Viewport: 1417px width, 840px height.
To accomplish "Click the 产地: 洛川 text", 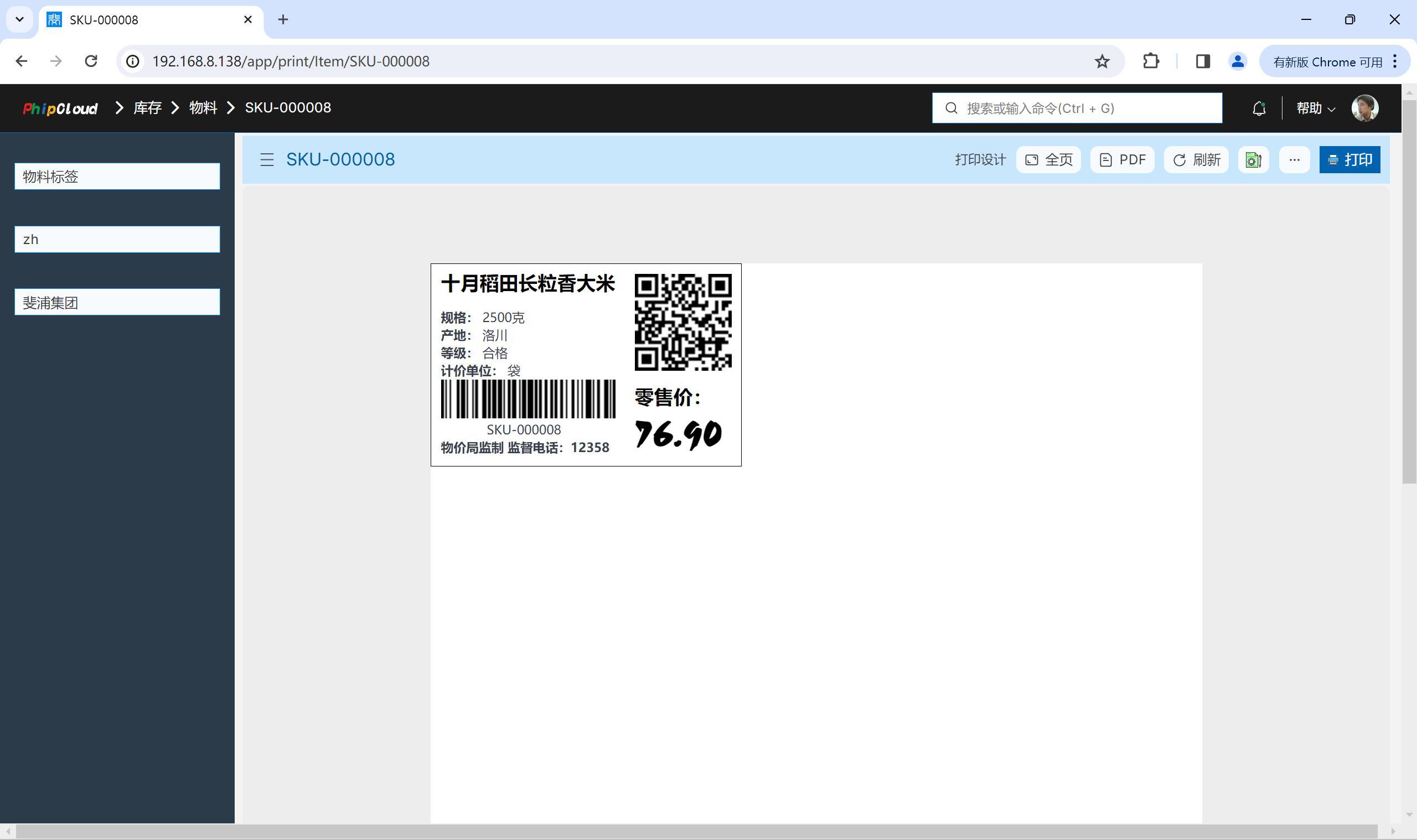I will pyautogui.click(x=474, y=335).
